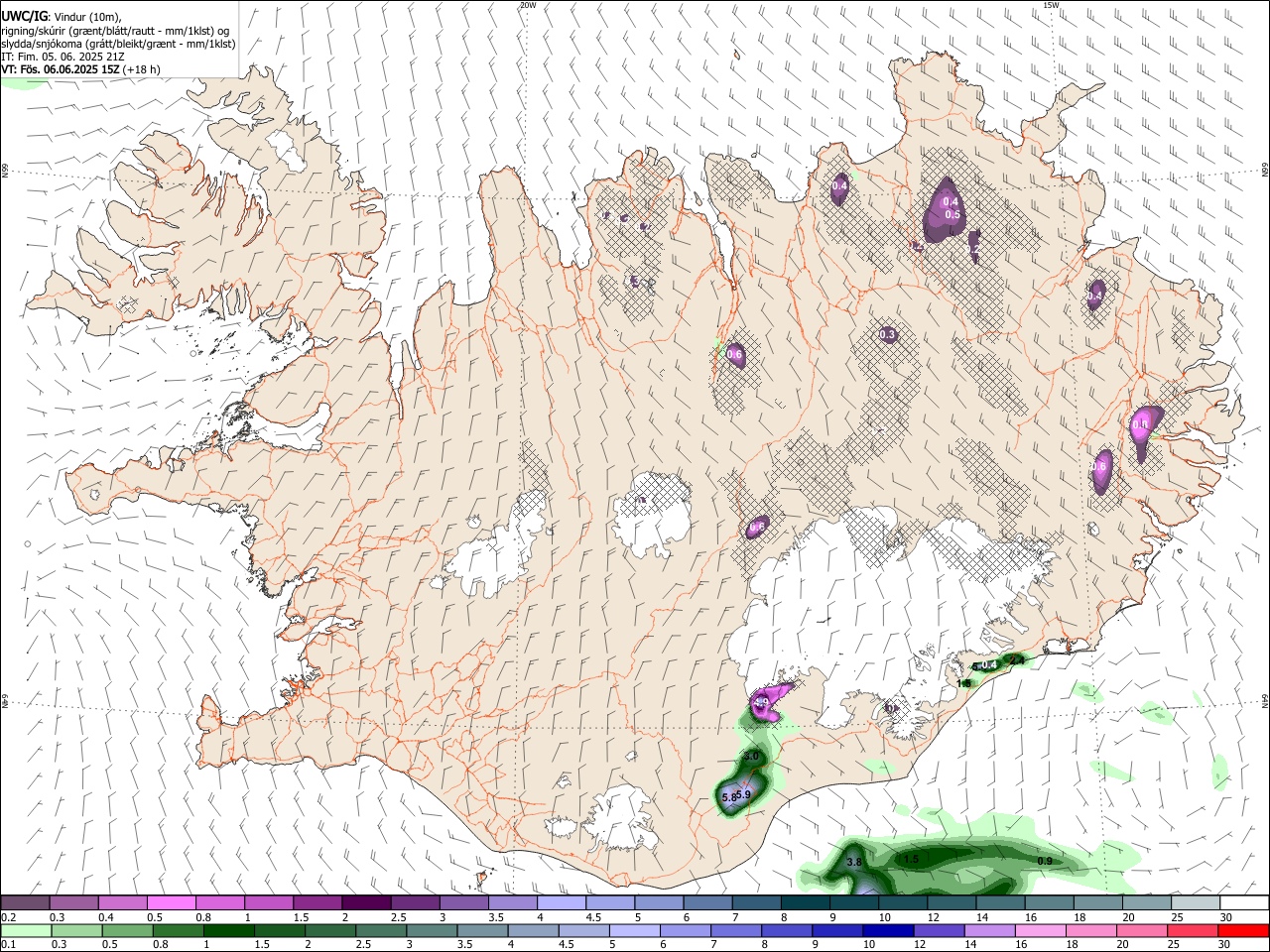This screenshot has height=952, width=1270.
Task: Click the '0.1' label starting the lower legend
Action: 9,945
